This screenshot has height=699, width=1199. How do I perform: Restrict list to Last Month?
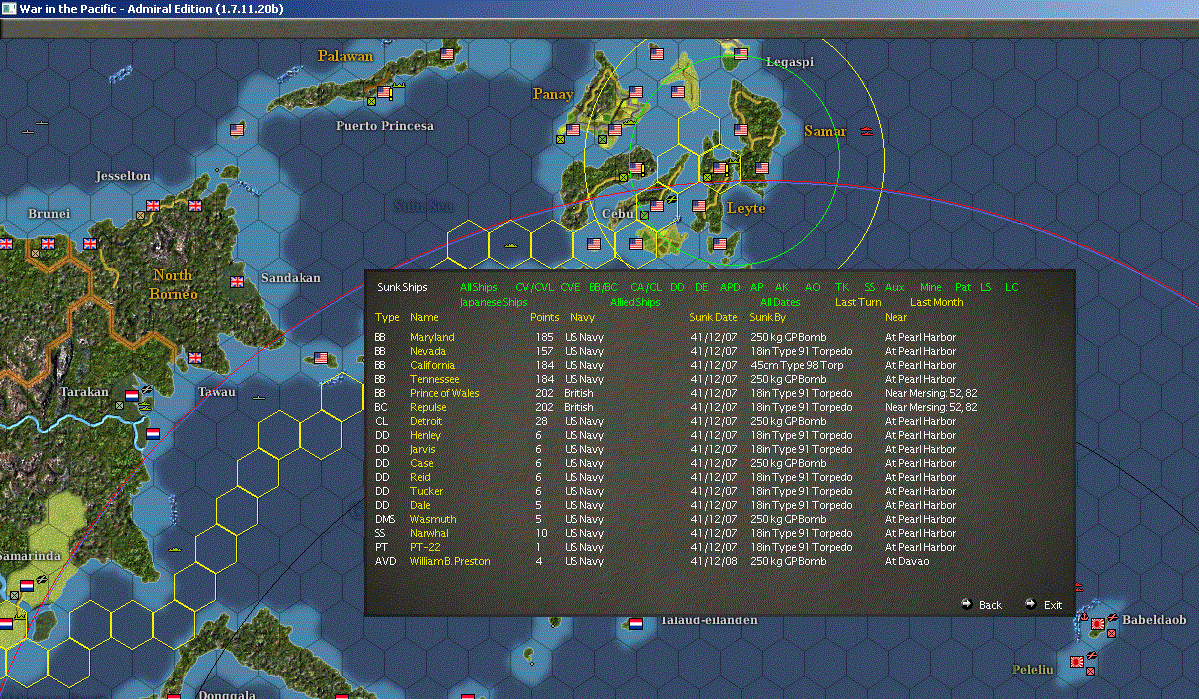pyautogui.click(x=937, y=303)
